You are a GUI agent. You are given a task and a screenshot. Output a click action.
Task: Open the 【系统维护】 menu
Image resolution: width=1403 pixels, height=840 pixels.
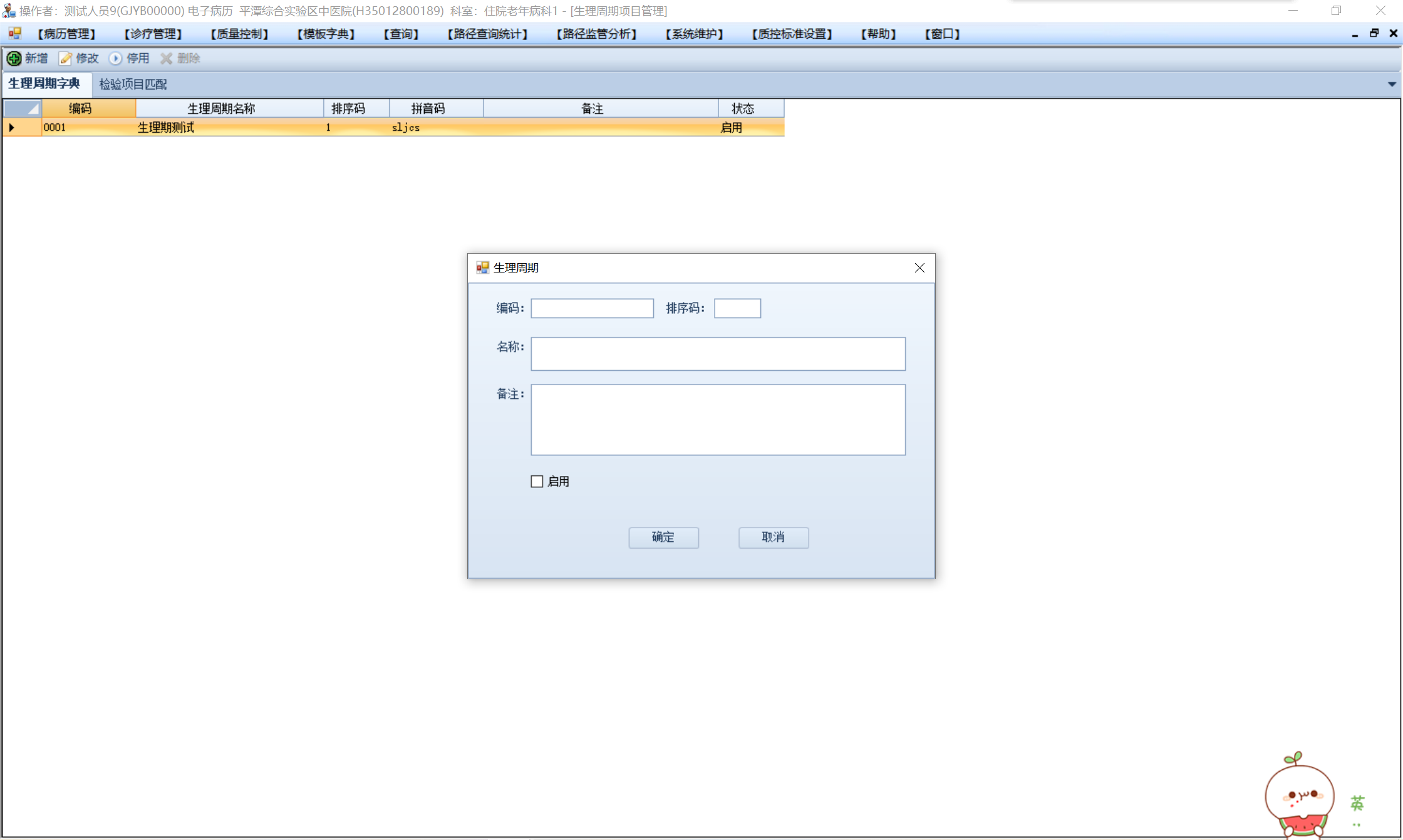click(694, 34)
